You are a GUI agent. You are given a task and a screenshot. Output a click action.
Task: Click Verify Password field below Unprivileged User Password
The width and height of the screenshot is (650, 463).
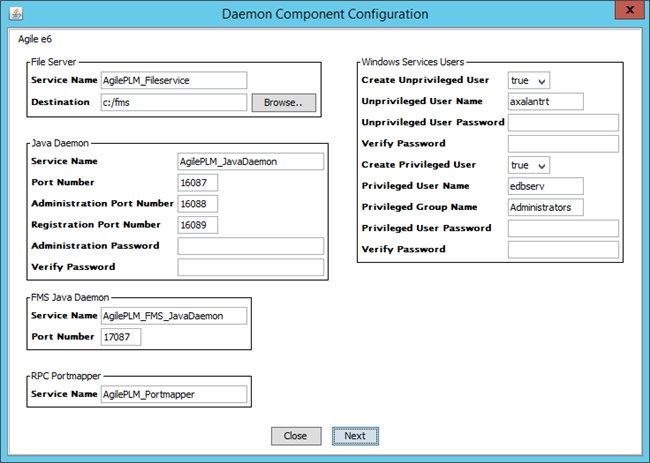pos(563,144)
